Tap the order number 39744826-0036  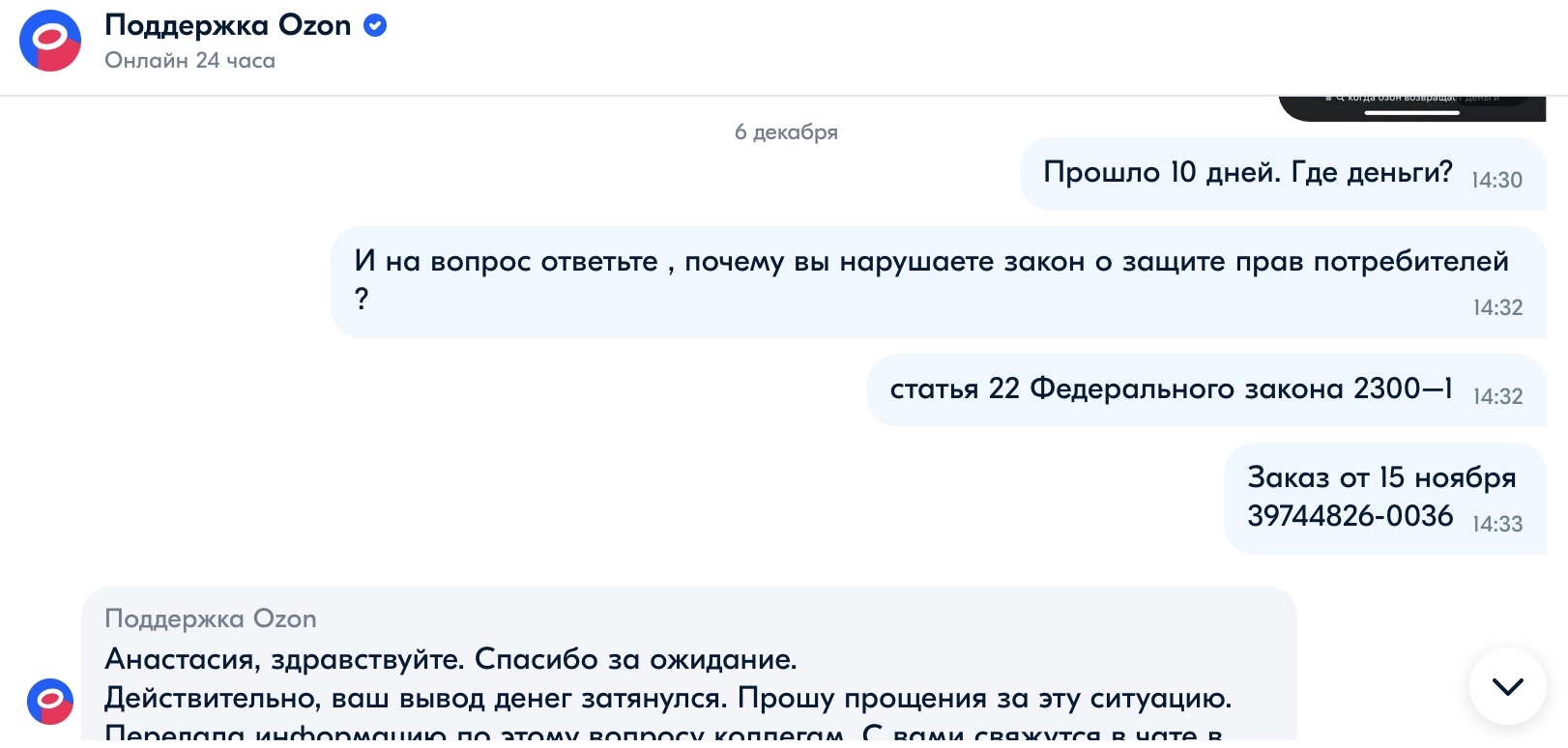click(1350, 516)
